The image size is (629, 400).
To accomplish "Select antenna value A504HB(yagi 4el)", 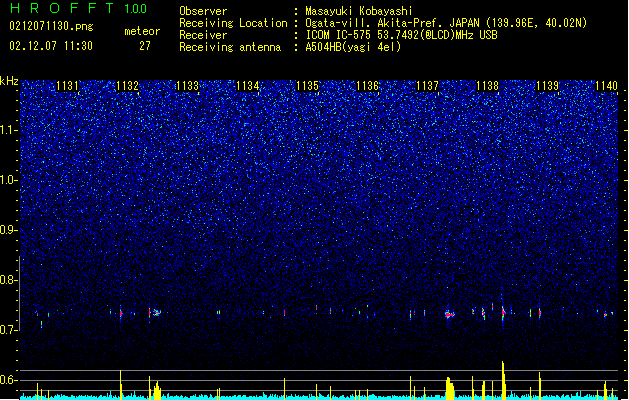I will (x=353, y=47).
